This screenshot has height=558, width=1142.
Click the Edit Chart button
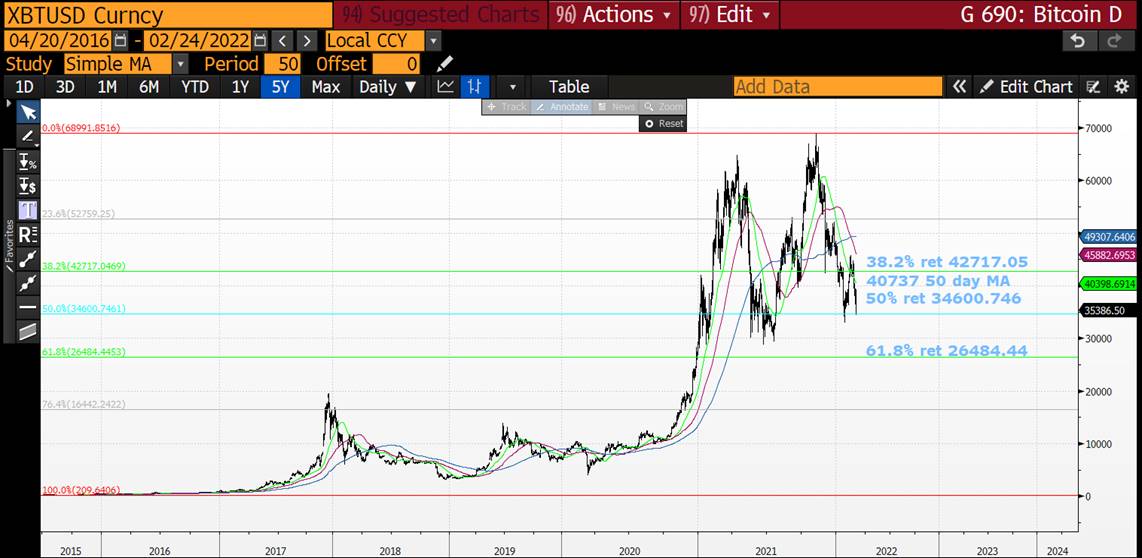coord(1026,87)
